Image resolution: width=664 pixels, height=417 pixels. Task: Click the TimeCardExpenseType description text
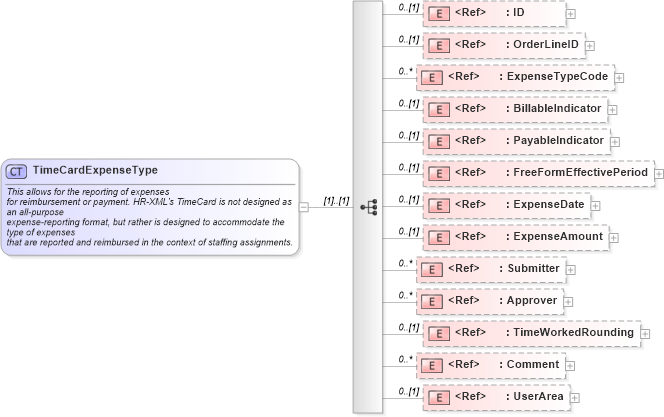(149, 217)
